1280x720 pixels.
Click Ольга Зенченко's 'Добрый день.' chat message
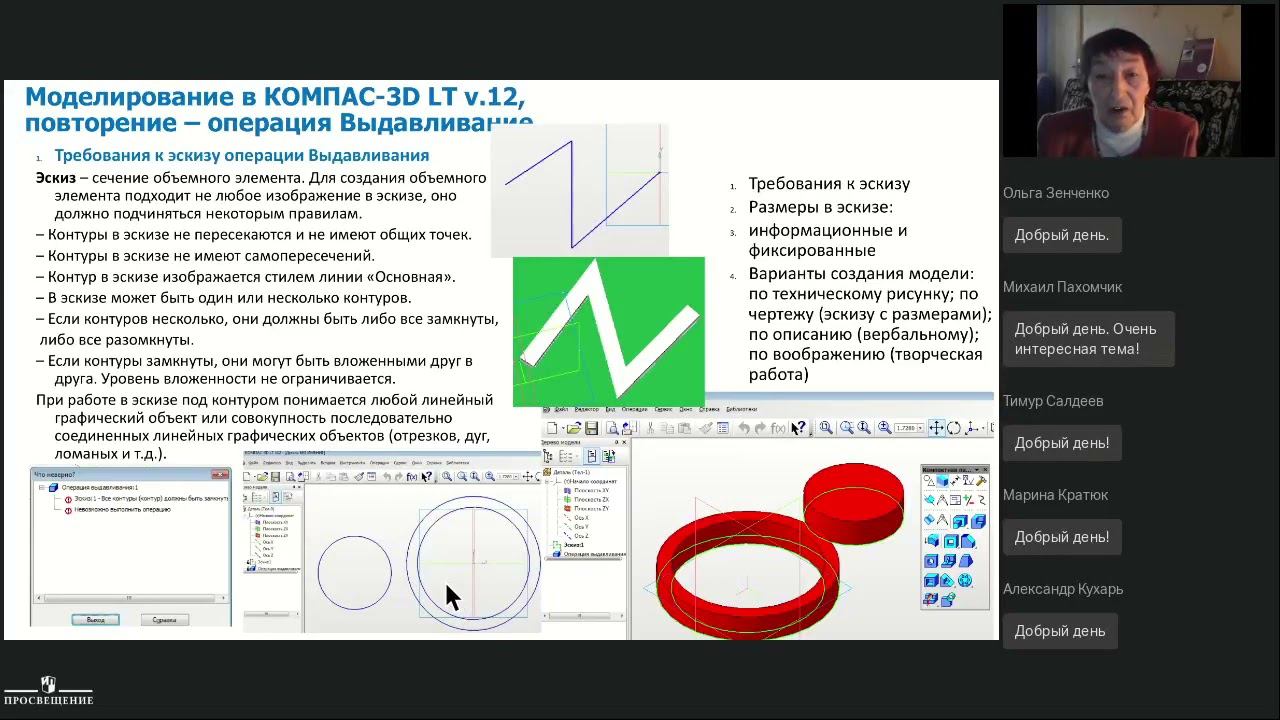click(x=1062, y=235)
